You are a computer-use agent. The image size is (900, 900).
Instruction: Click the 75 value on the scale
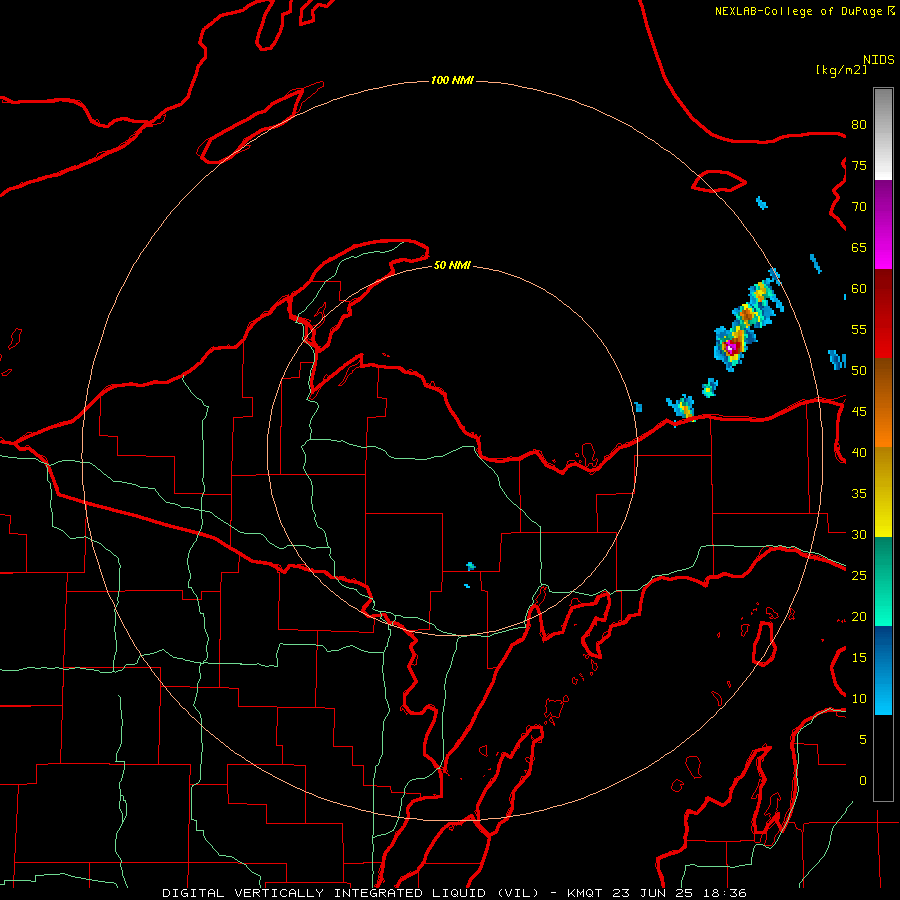859,165
